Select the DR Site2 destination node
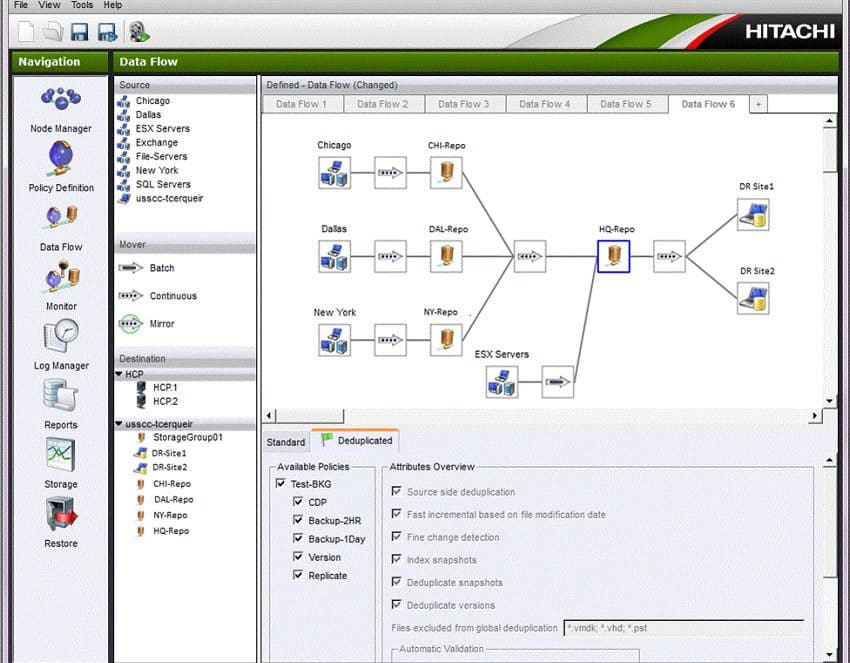This screenshot has width=850, height=663. (x=753, y=298)
